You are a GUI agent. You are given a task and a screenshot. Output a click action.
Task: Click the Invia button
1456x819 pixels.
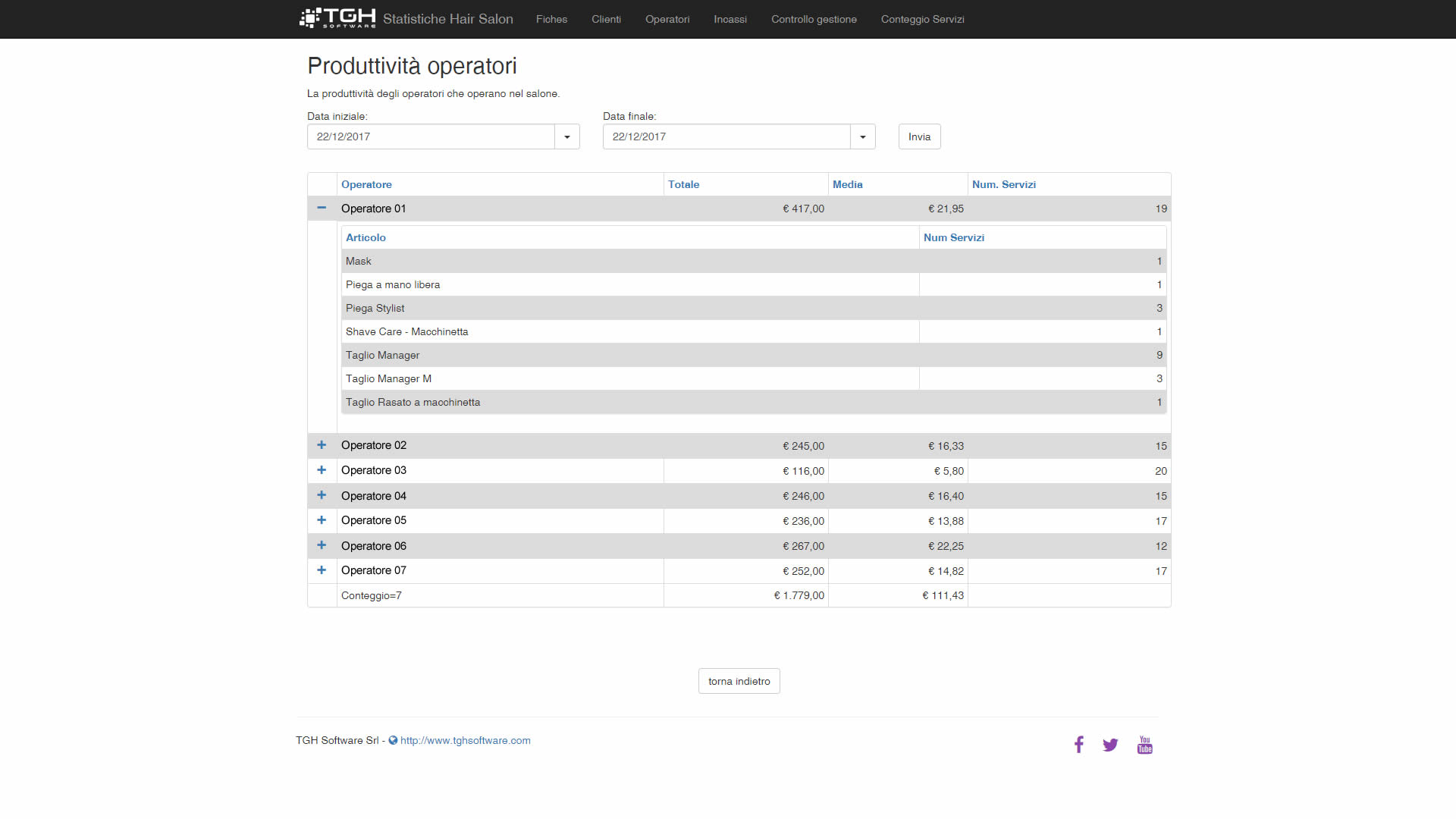(919, 136)
